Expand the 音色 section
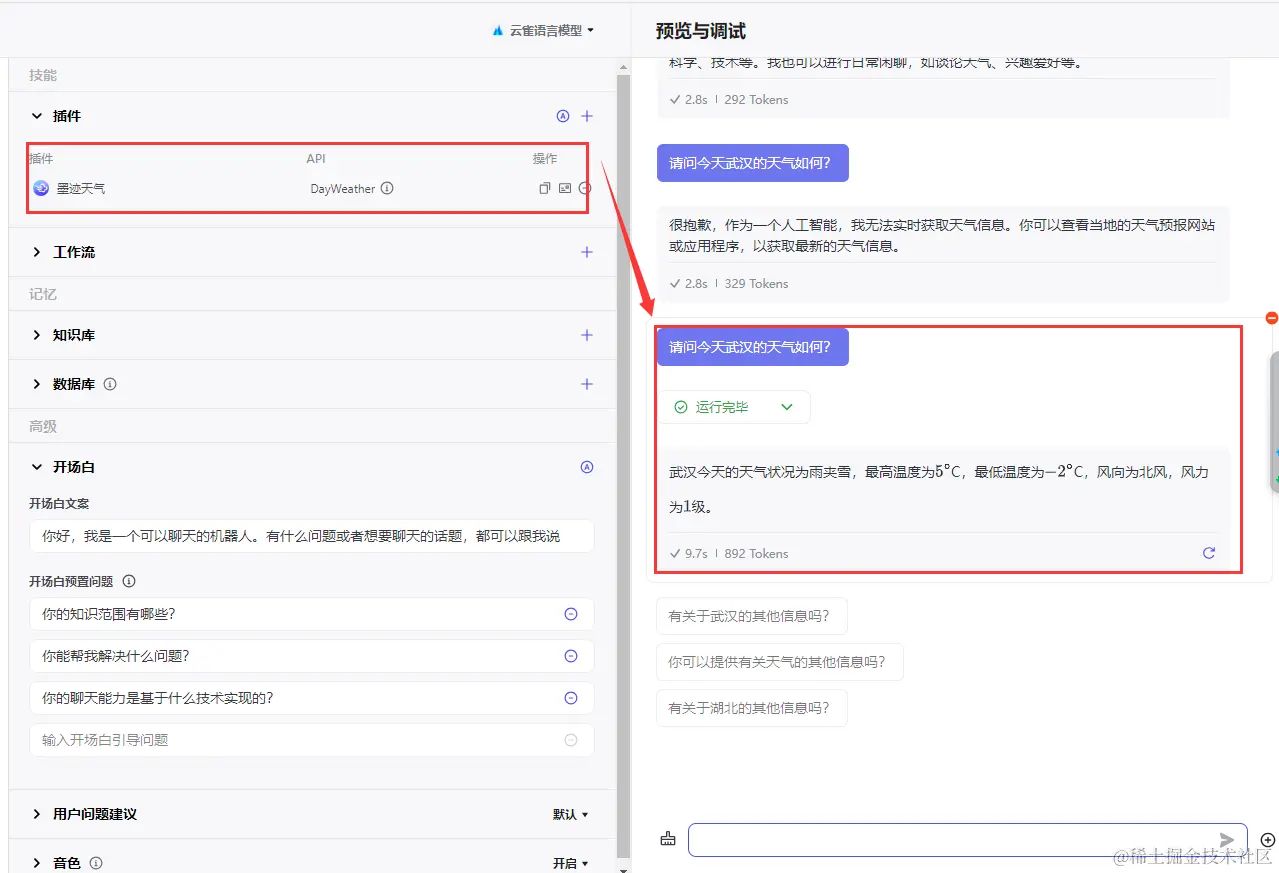Screen dimensions: 1279x873 [37, 863]
